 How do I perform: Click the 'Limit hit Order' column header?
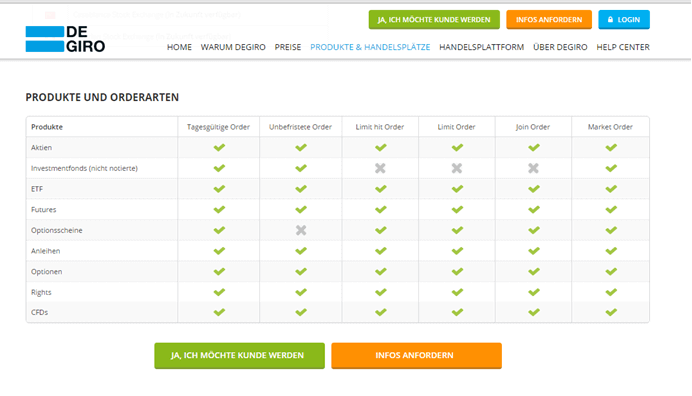(x=380, y=127)
